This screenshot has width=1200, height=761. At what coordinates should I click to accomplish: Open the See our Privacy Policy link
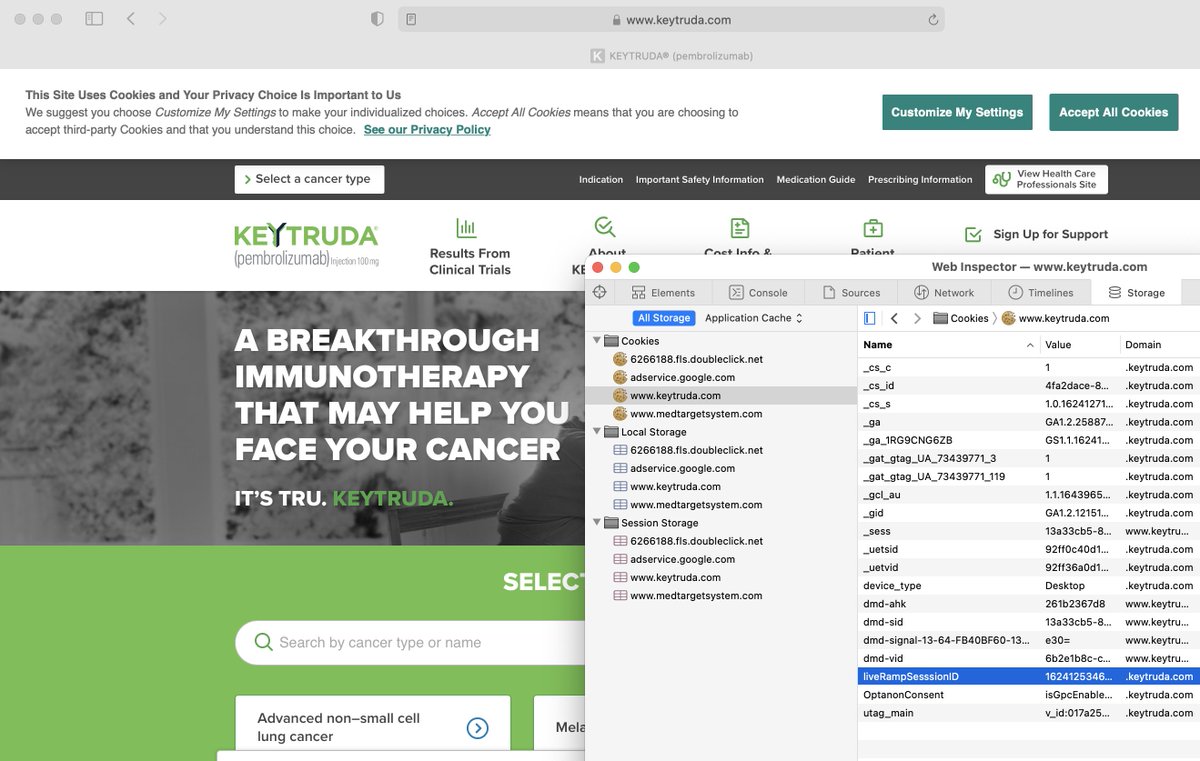click(x=427, y=130)
